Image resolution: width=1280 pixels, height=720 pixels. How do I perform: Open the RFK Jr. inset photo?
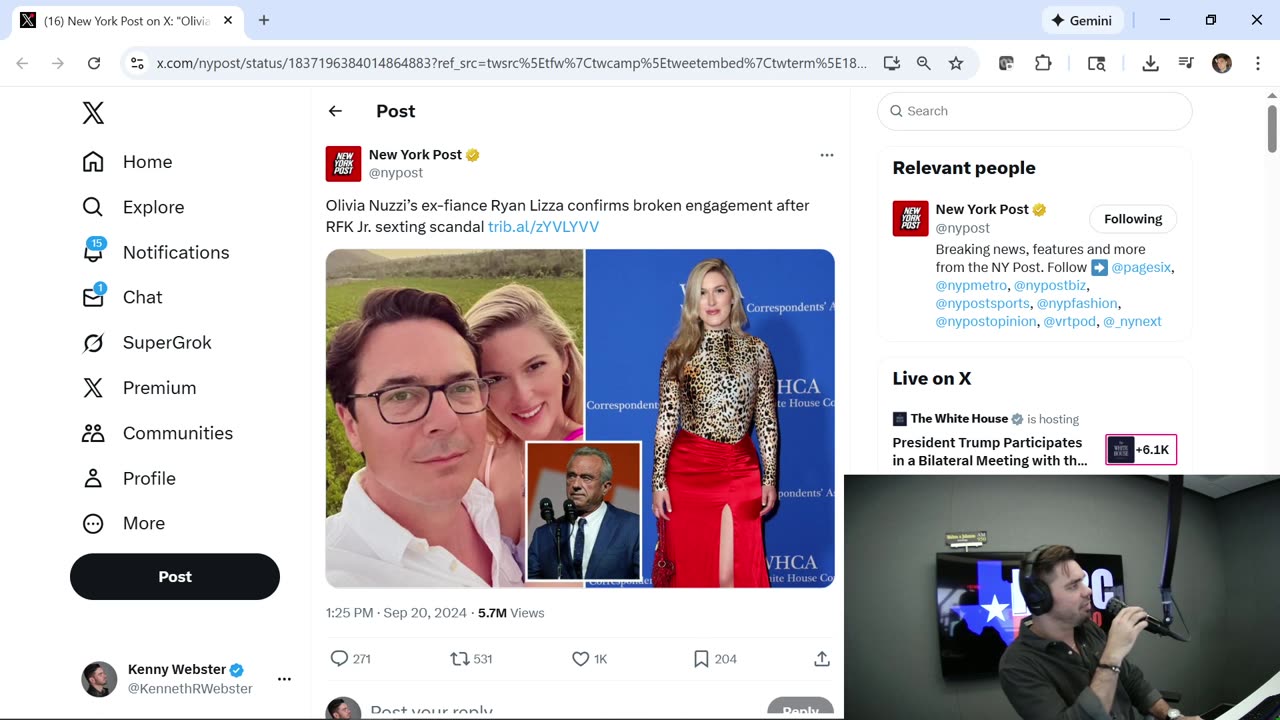pyautogui.click(x=584, y=511)
